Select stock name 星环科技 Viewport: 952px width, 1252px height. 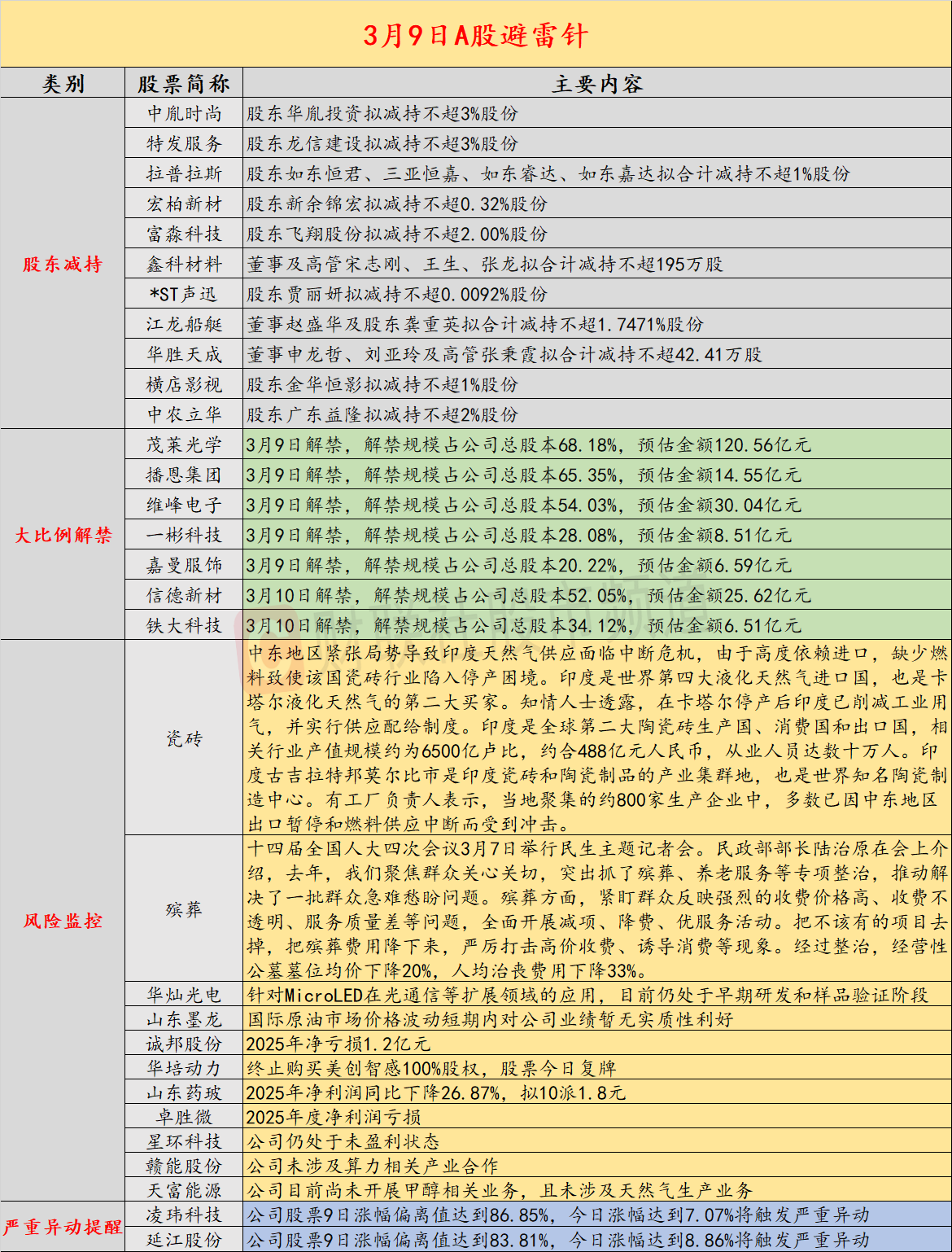(184, 1141)
